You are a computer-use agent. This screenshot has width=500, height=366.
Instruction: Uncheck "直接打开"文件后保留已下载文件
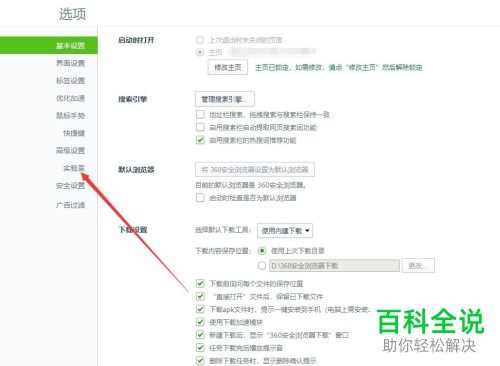(x=200, y=296)
